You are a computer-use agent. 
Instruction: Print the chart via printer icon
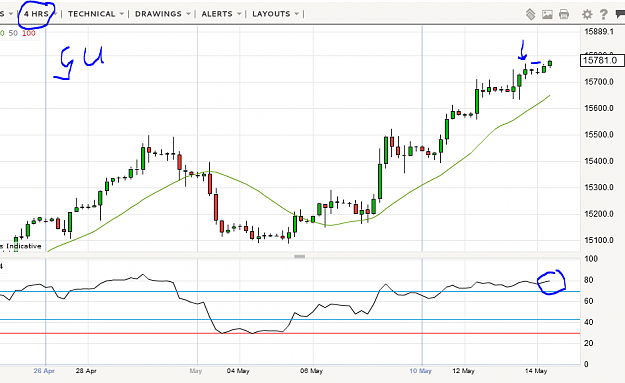(x=564, y=14)
